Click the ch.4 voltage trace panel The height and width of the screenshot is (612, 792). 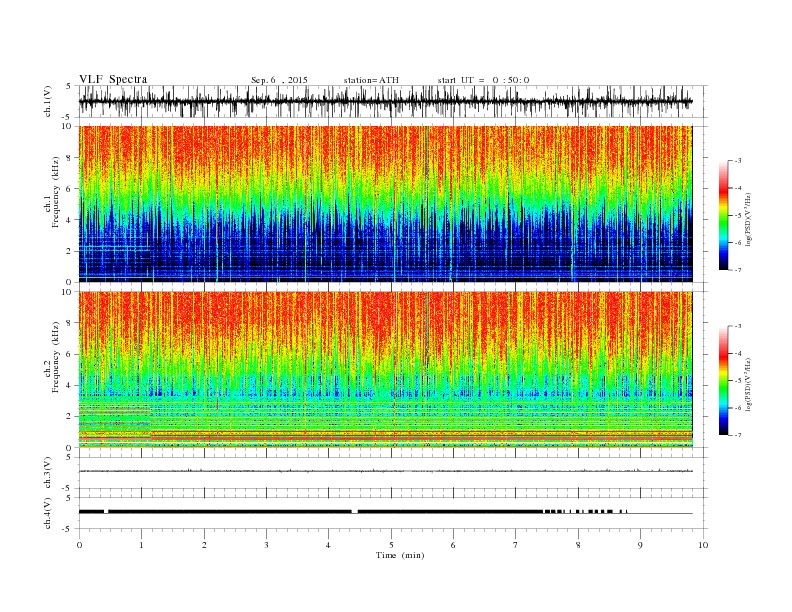click(393, 513)
